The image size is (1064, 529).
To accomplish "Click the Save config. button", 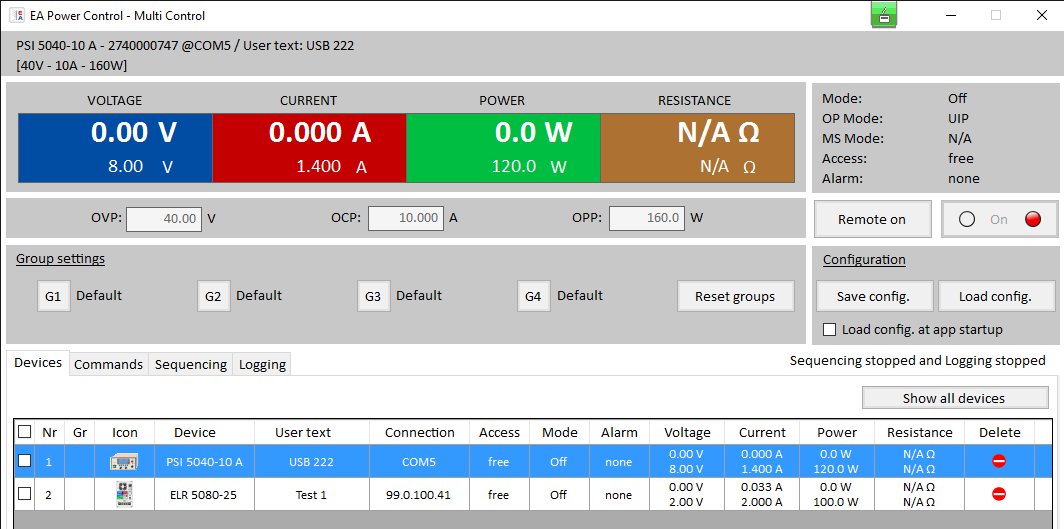I will [x=873, y=296].
